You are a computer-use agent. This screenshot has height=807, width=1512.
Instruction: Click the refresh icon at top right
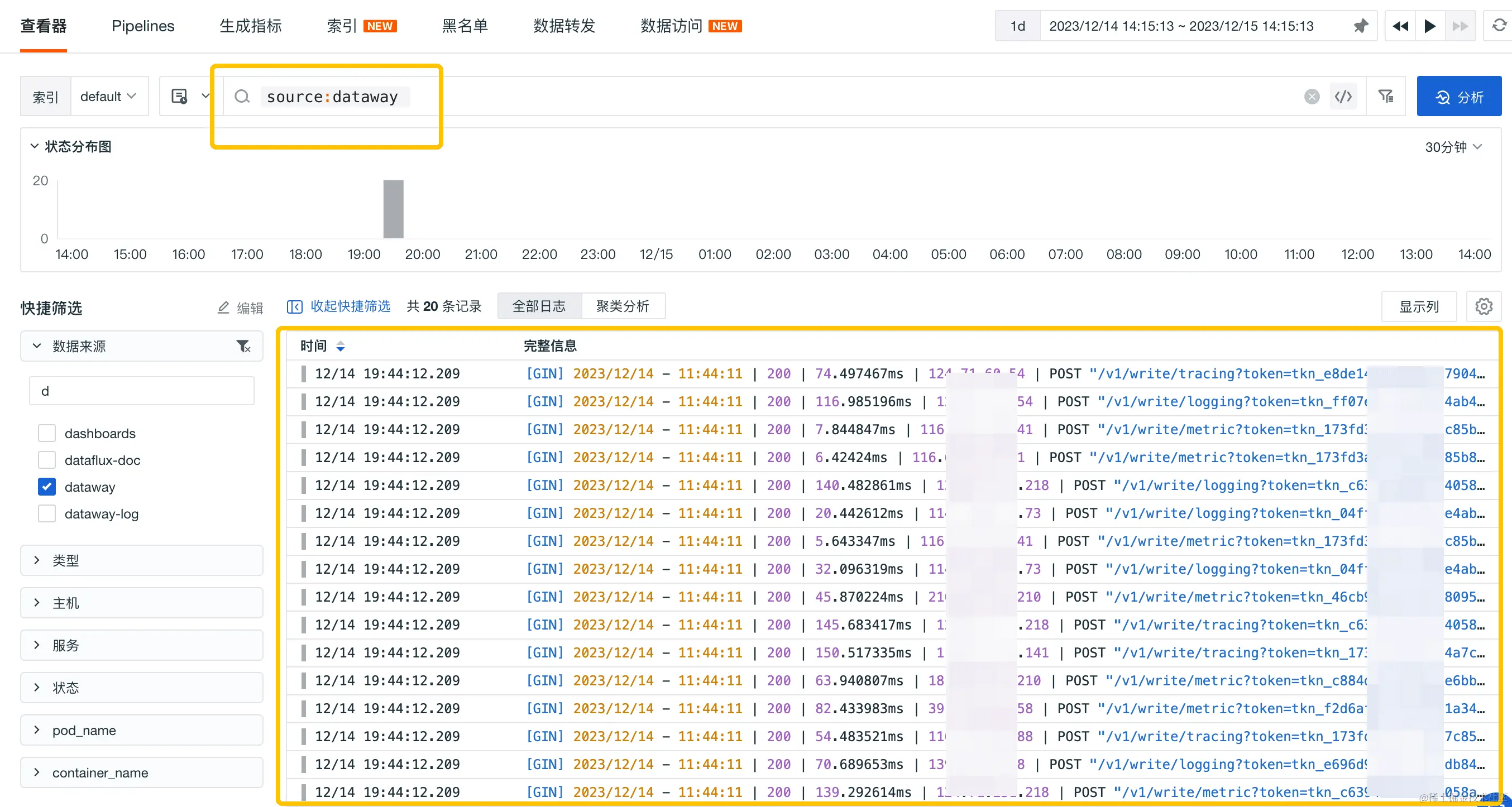point(1499,26)
